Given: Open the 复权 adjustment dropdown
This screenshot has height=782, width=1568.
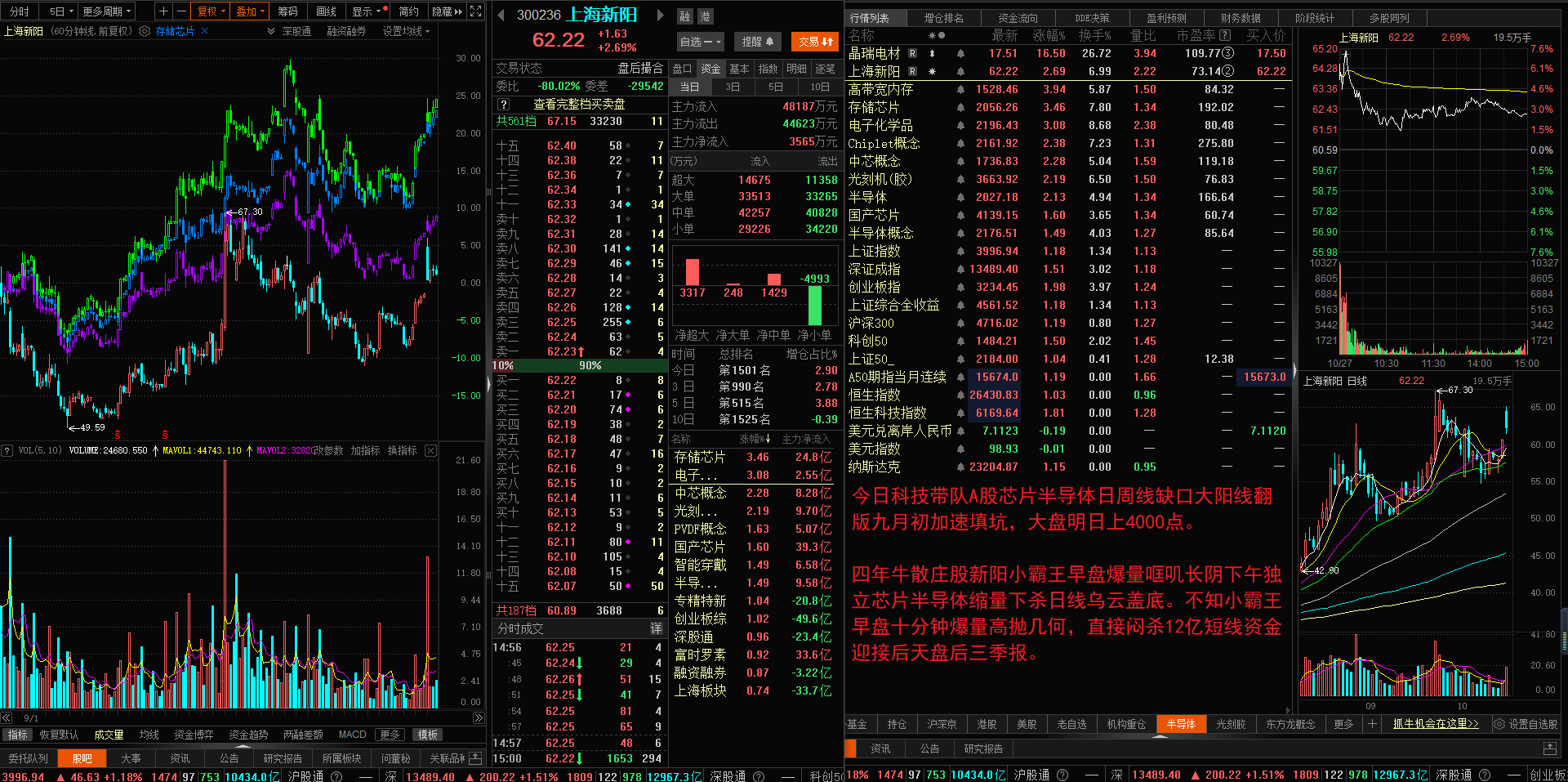Looking at the screenshot, I should [x=212, y=11].
